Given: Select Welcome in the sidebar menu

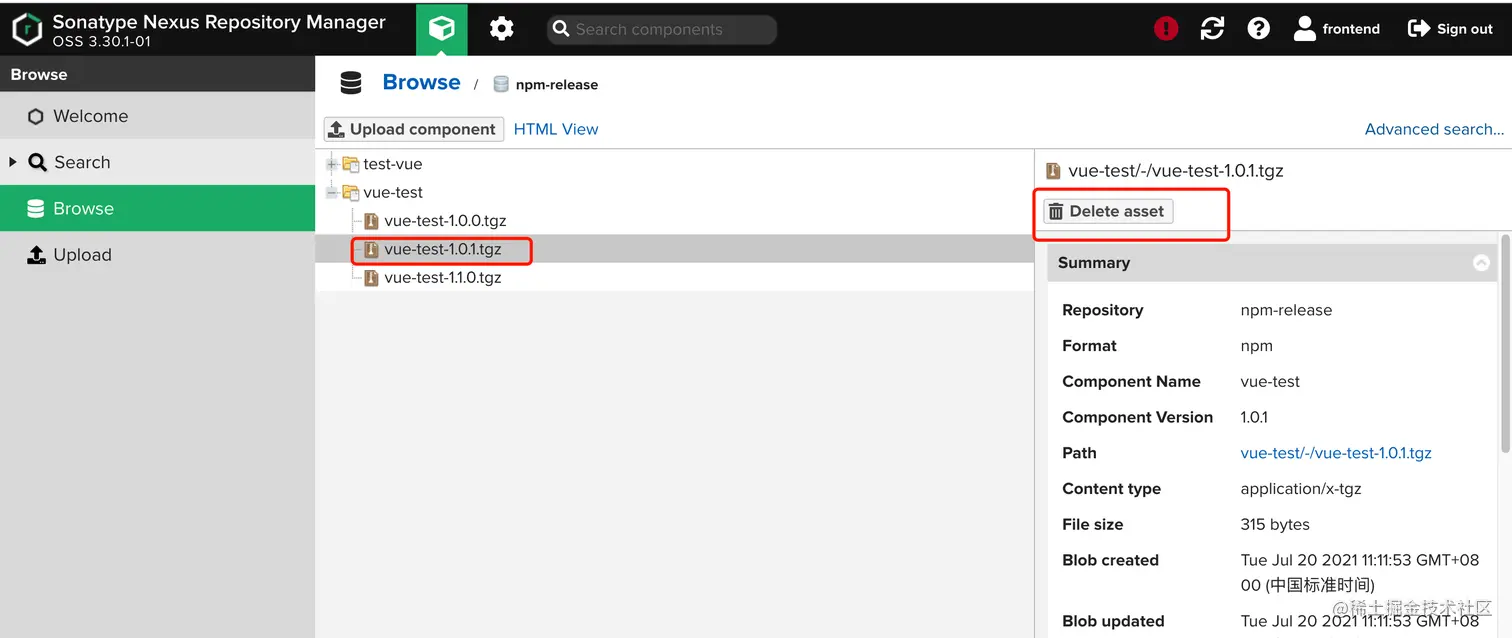Looking at the screenshot, I should pos(90,116).
